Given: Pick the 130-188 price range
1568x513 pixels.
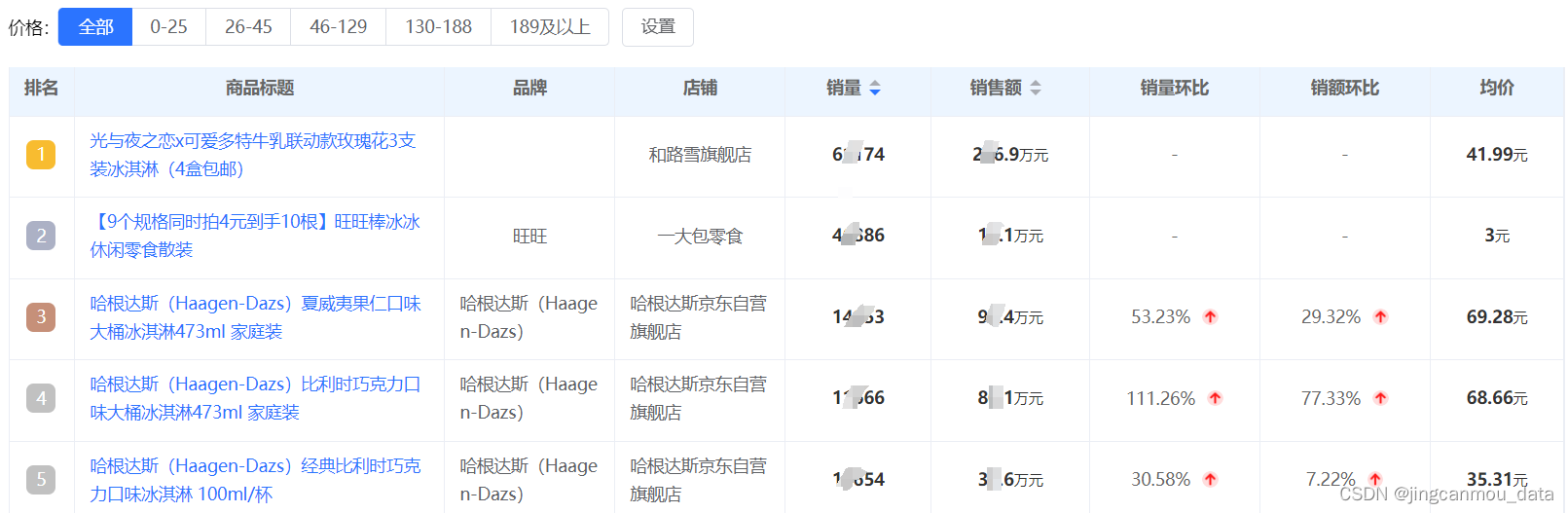Looking at the screenshot, I should coord(438,27).
